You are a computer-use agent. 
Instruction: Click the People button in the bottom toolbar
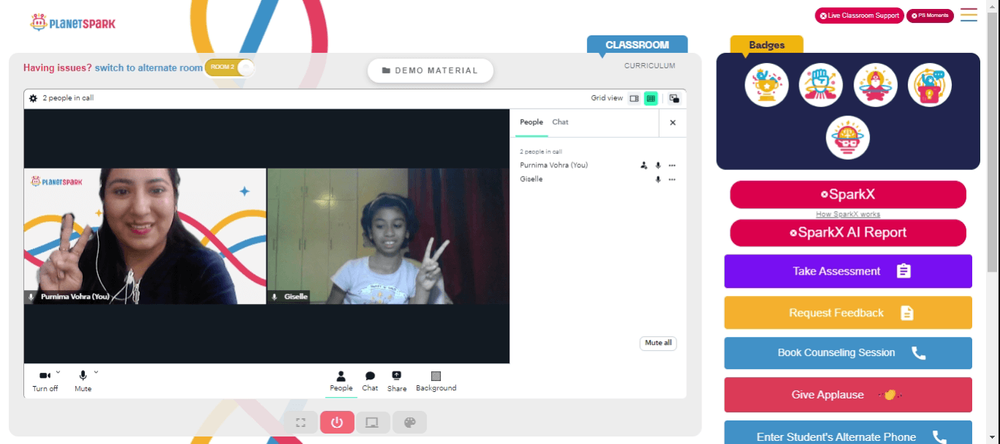341,381
